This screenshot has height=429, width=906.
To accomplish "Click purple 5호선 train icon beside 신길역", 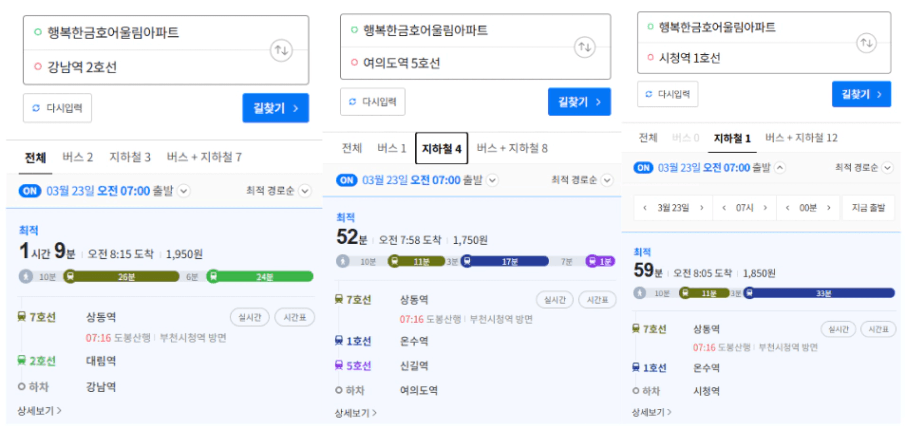I will (x=339, y=365).
